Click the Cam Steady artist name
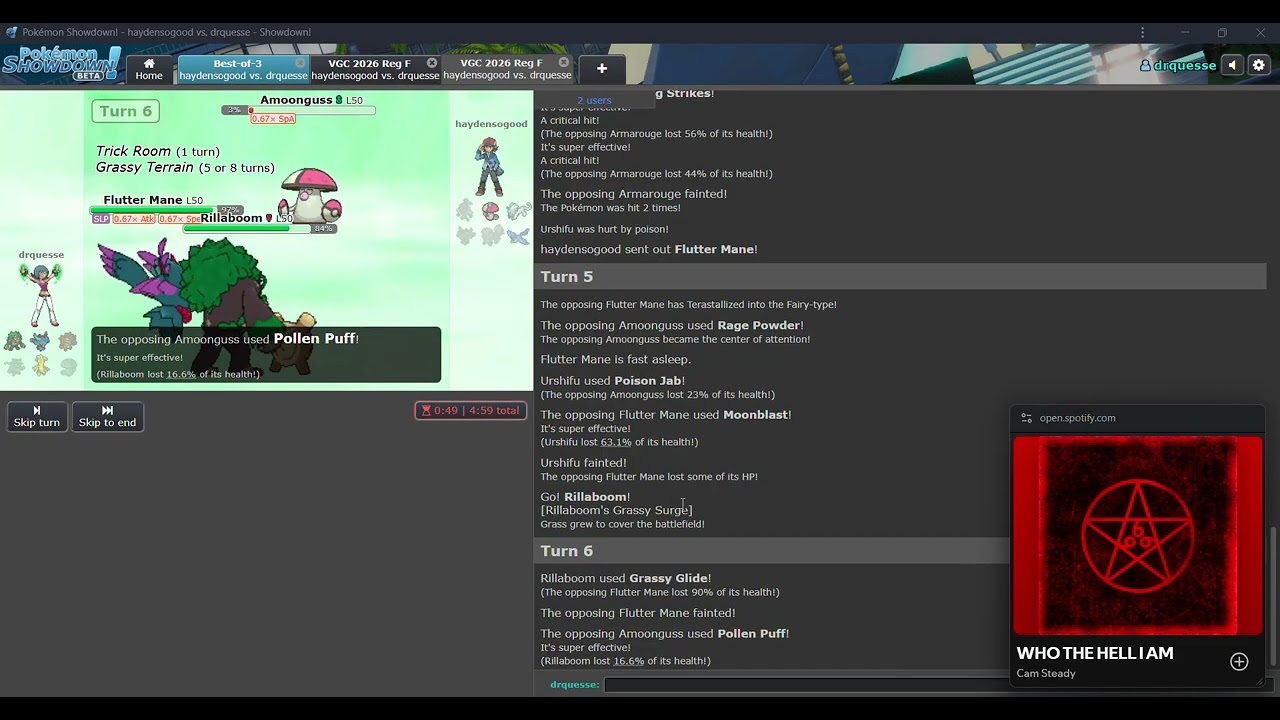 tap(1046, 674)
